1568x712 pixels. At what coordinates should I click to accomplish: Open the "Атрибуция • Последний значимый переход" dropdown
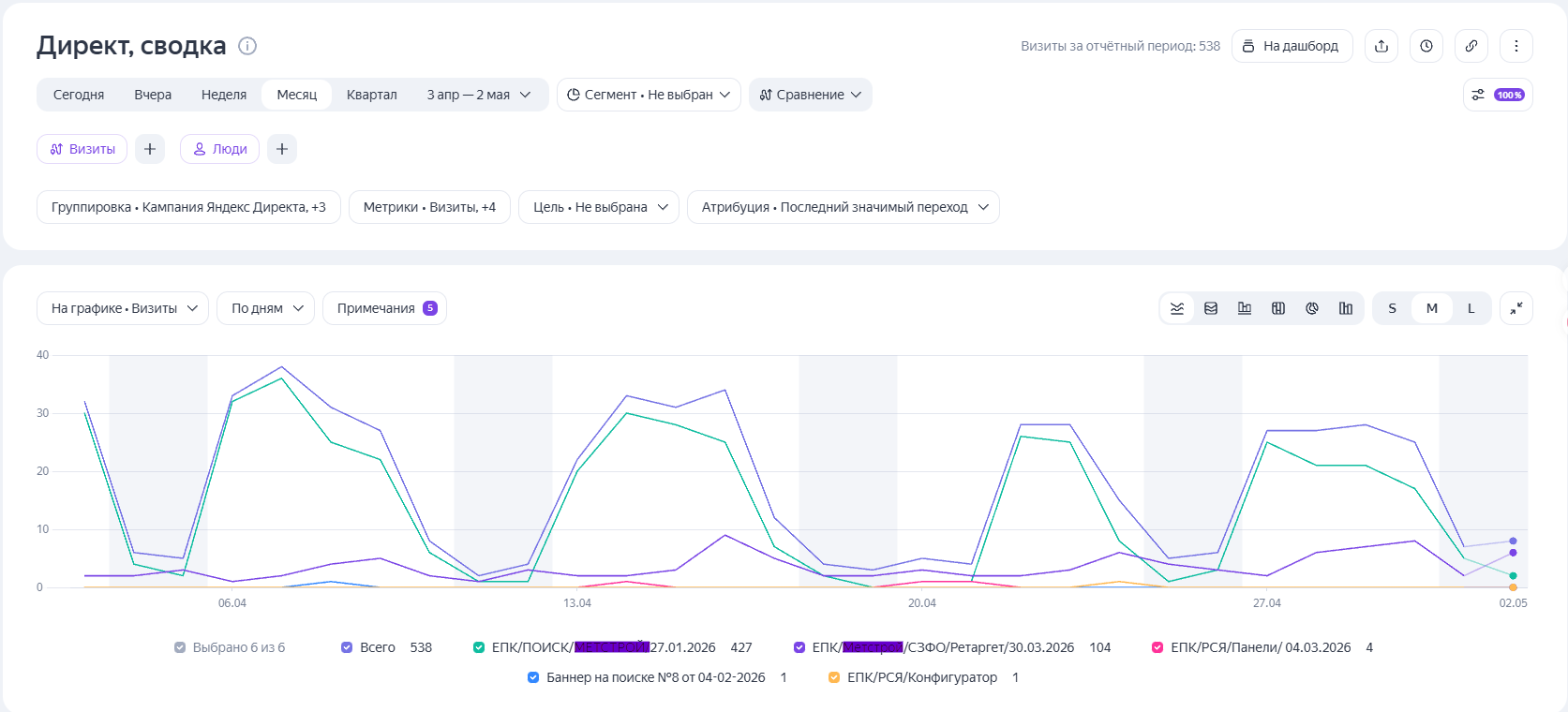[844, 207]
